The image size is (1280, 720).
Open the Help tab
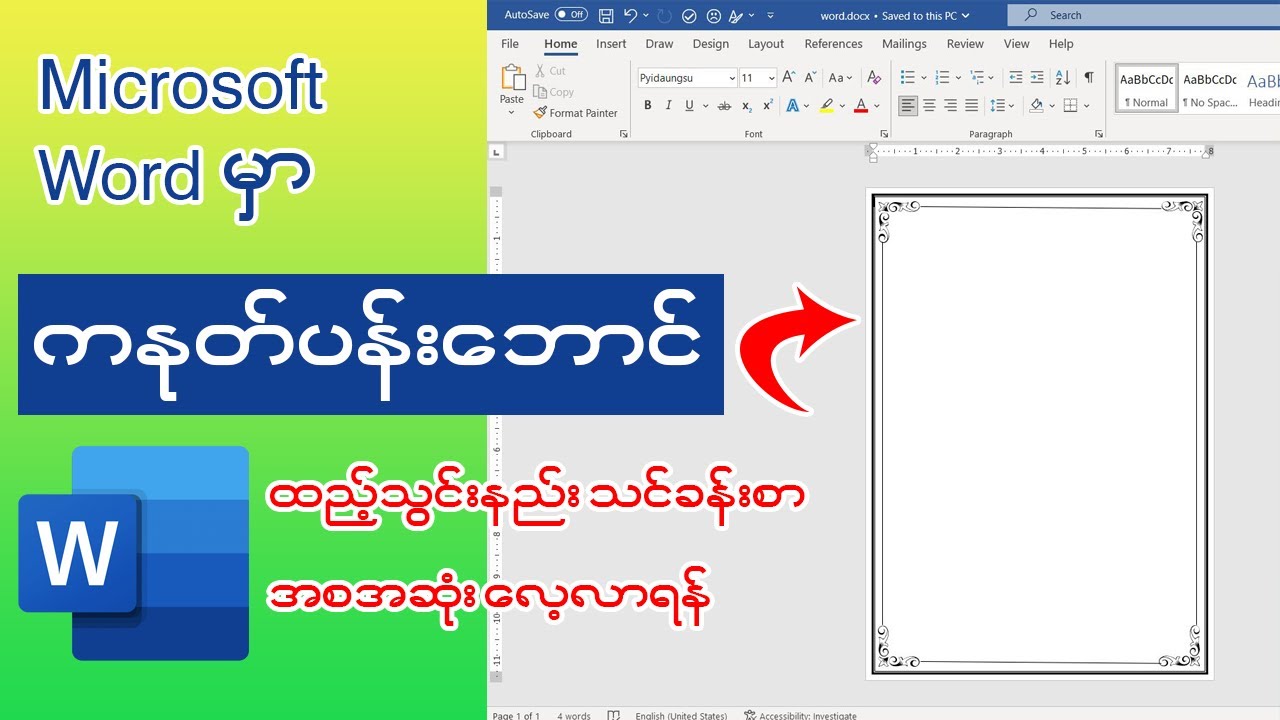pos(1061,44)
